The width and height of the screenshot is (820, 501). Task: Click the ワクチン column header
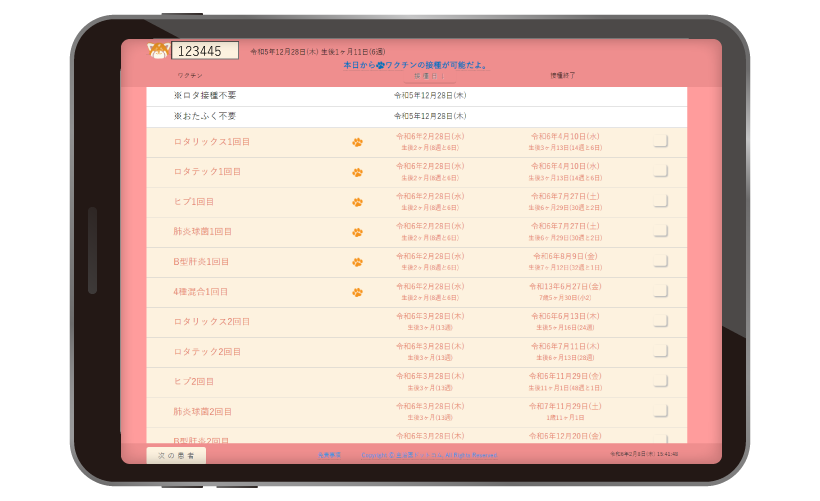tap(190, 75)
